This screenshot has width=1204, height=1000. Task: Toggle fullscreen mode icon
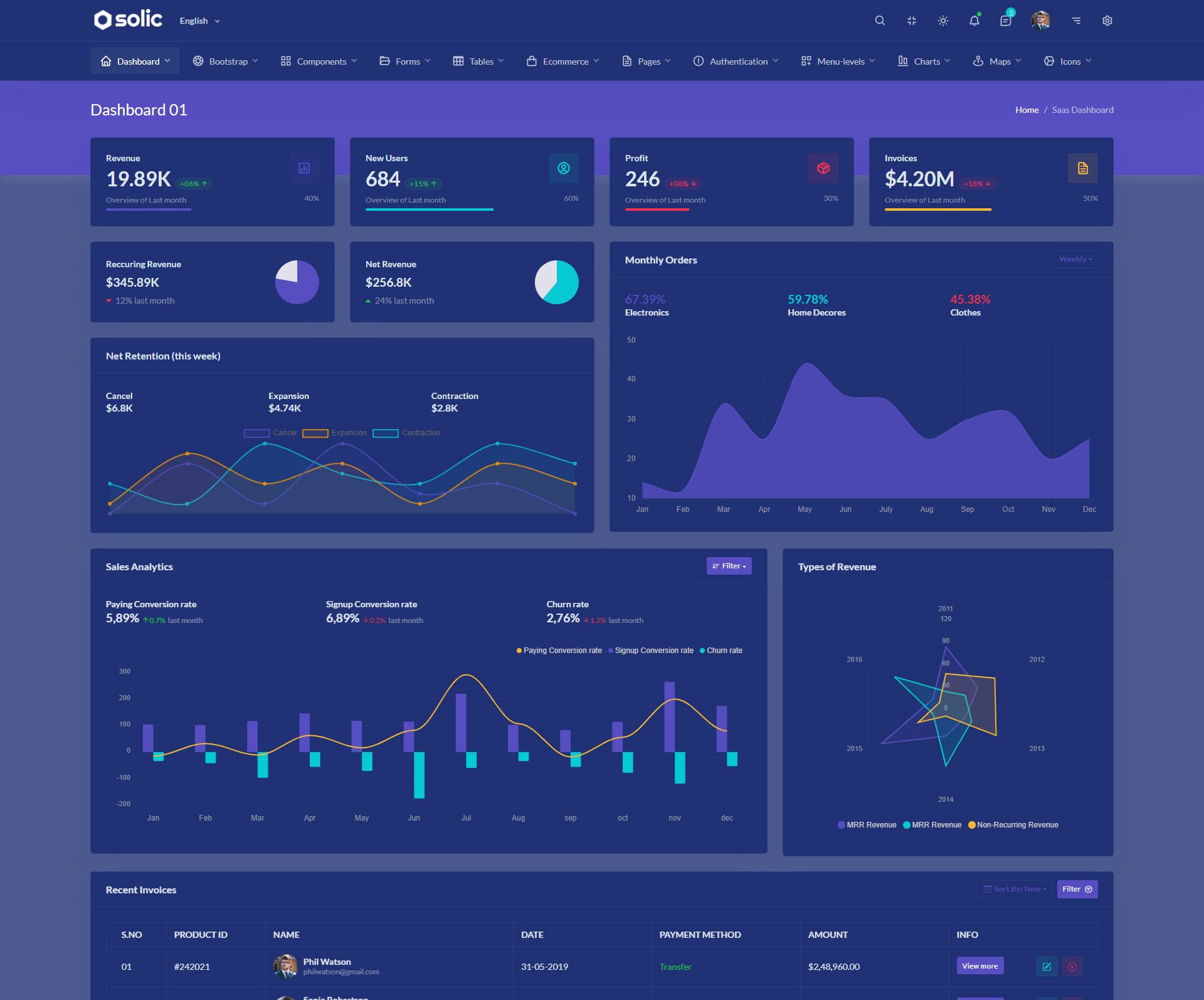tap(911, 21)
